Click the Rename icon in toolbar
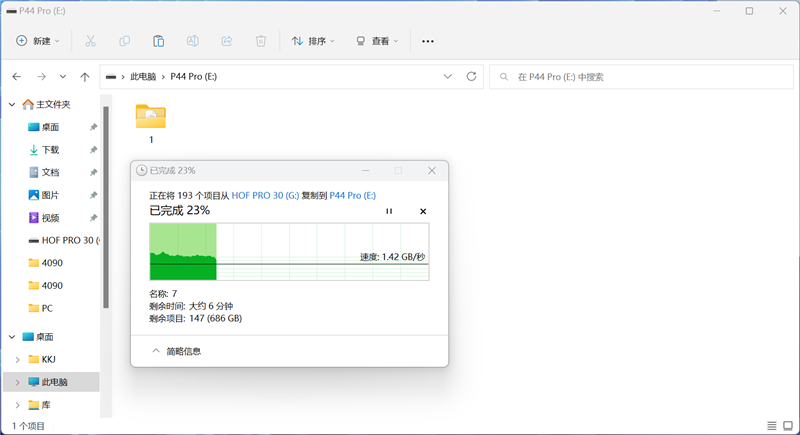The image size is (800, 435). coord(193,41)
